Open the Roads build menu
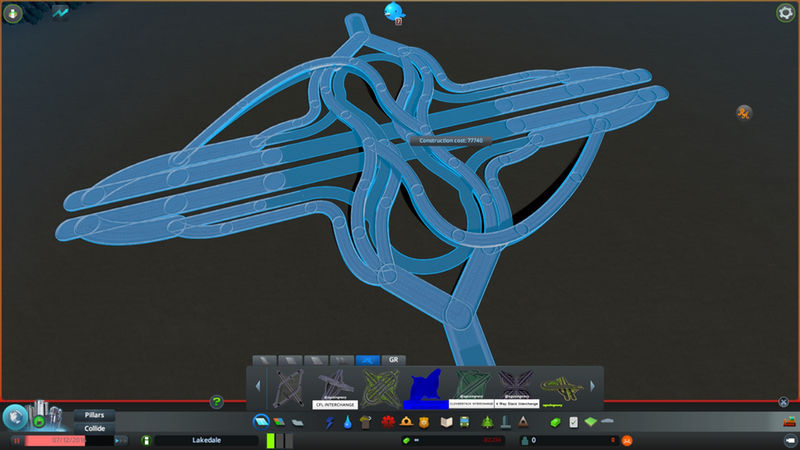 coord(260,422)
